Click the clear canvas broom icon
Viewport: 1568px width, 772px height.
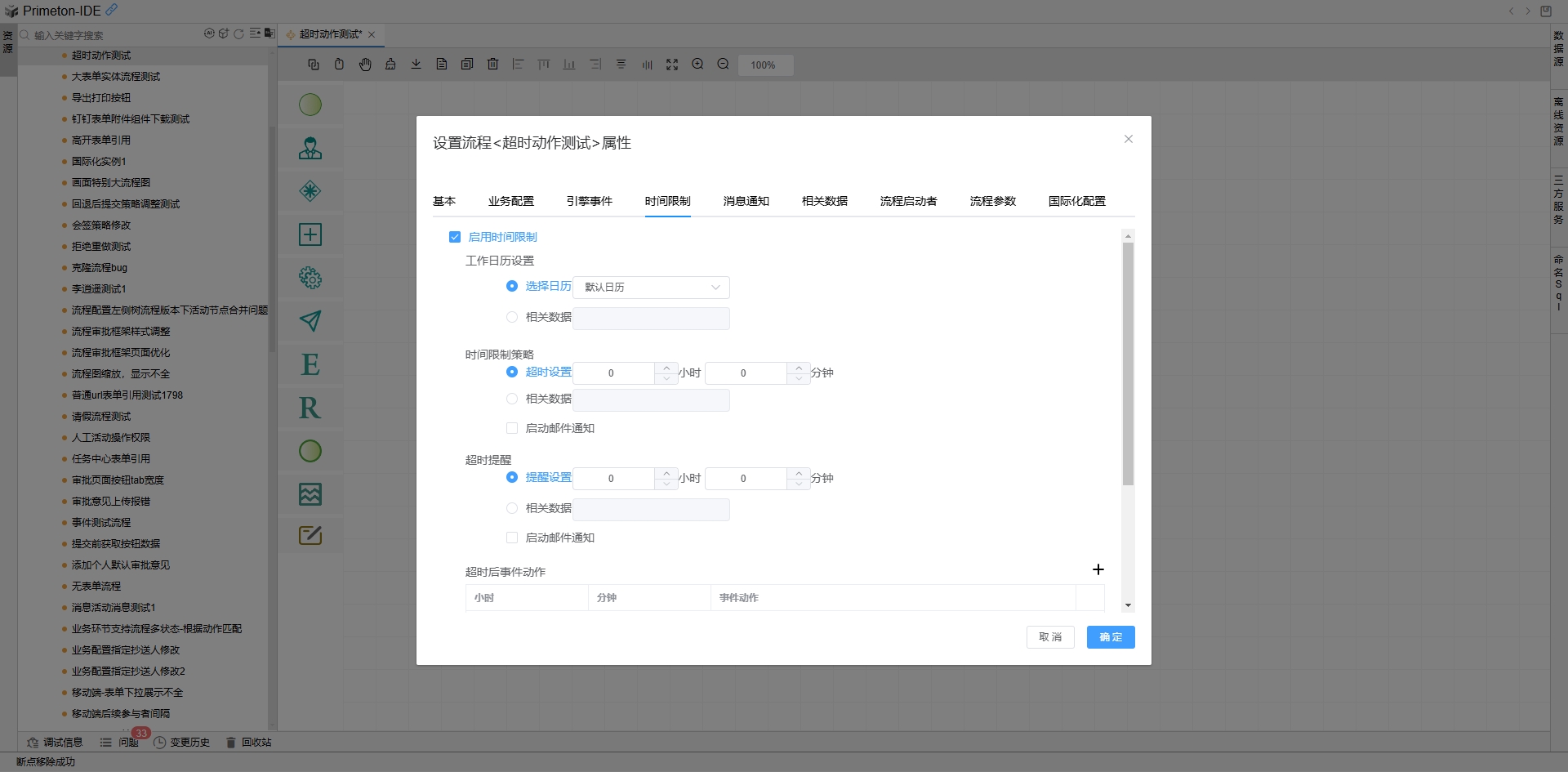point(390,65)
